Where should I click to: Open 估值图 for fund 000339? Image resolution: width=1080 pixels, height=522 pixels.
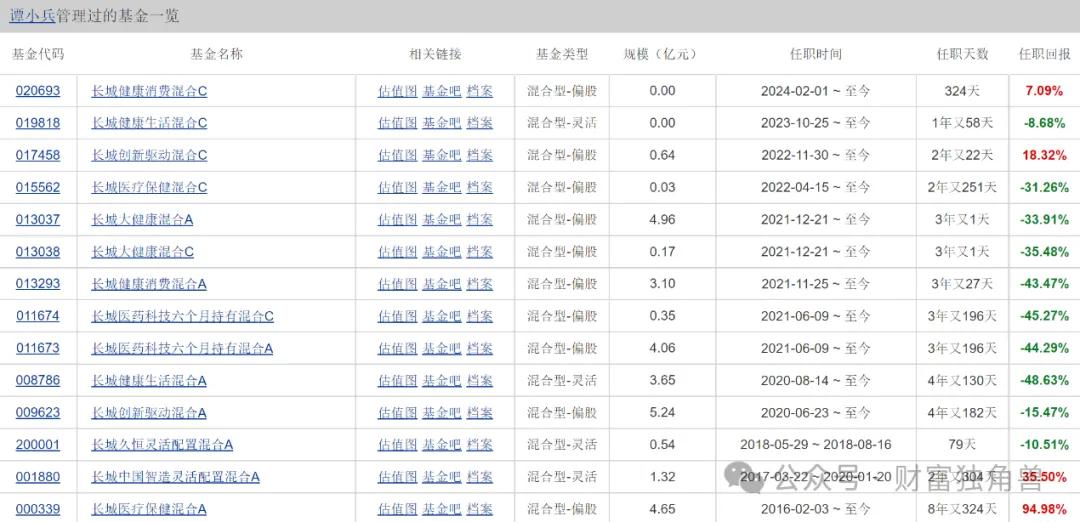click(x=397, y=509)
